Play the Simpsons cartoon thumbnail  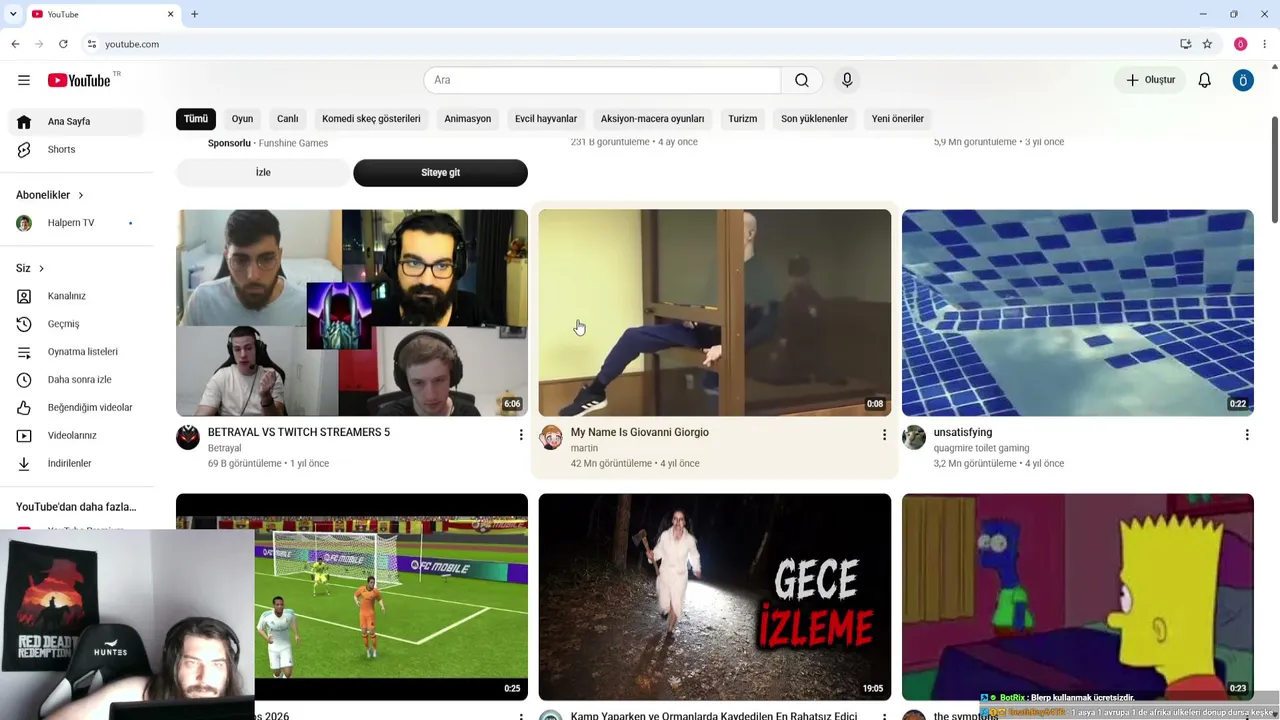click(x=1078, y=597)
